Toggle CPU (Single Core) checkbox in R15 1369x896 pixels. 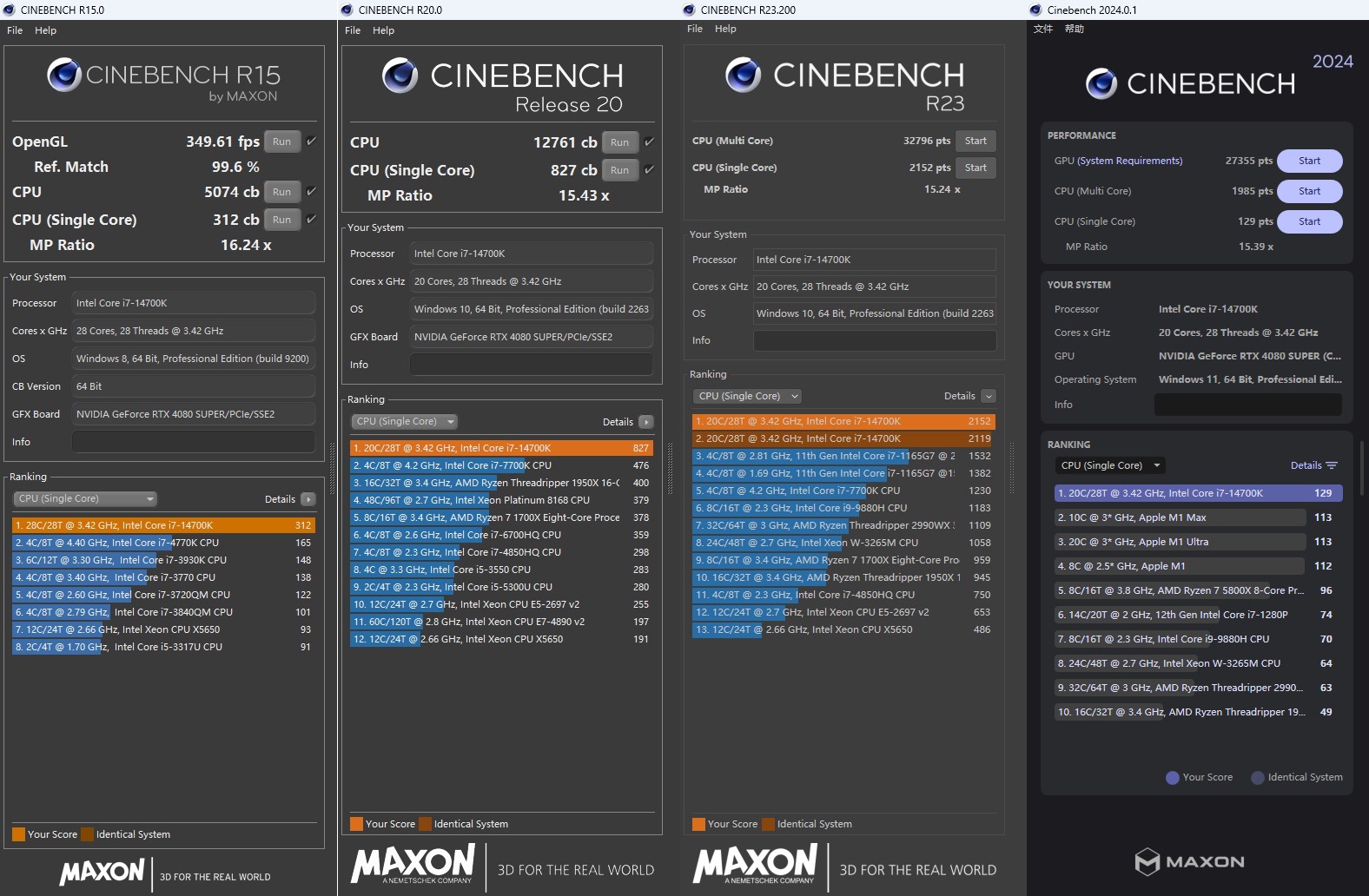click(312, 219)
